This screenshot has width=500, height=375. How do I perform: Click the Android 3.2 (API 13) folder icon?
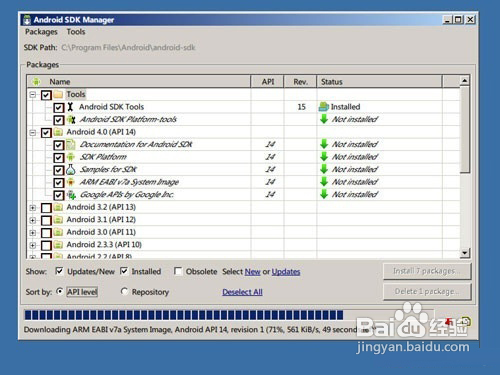point(58,207)
